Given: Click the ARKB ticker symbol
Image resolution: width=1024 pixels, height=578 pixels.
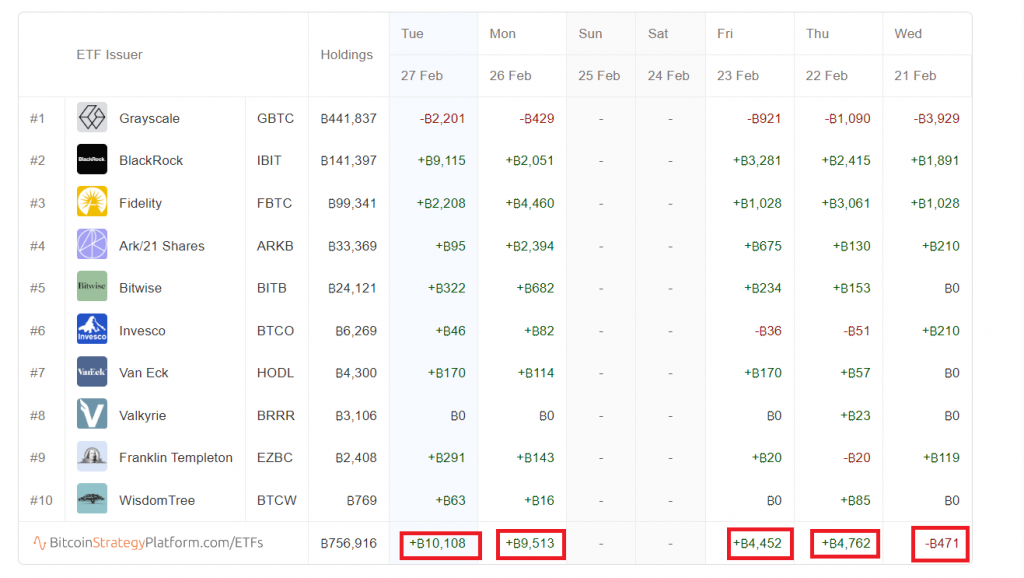Looking at the screenshot, I should pyautogui.click(x=275, y=246).
